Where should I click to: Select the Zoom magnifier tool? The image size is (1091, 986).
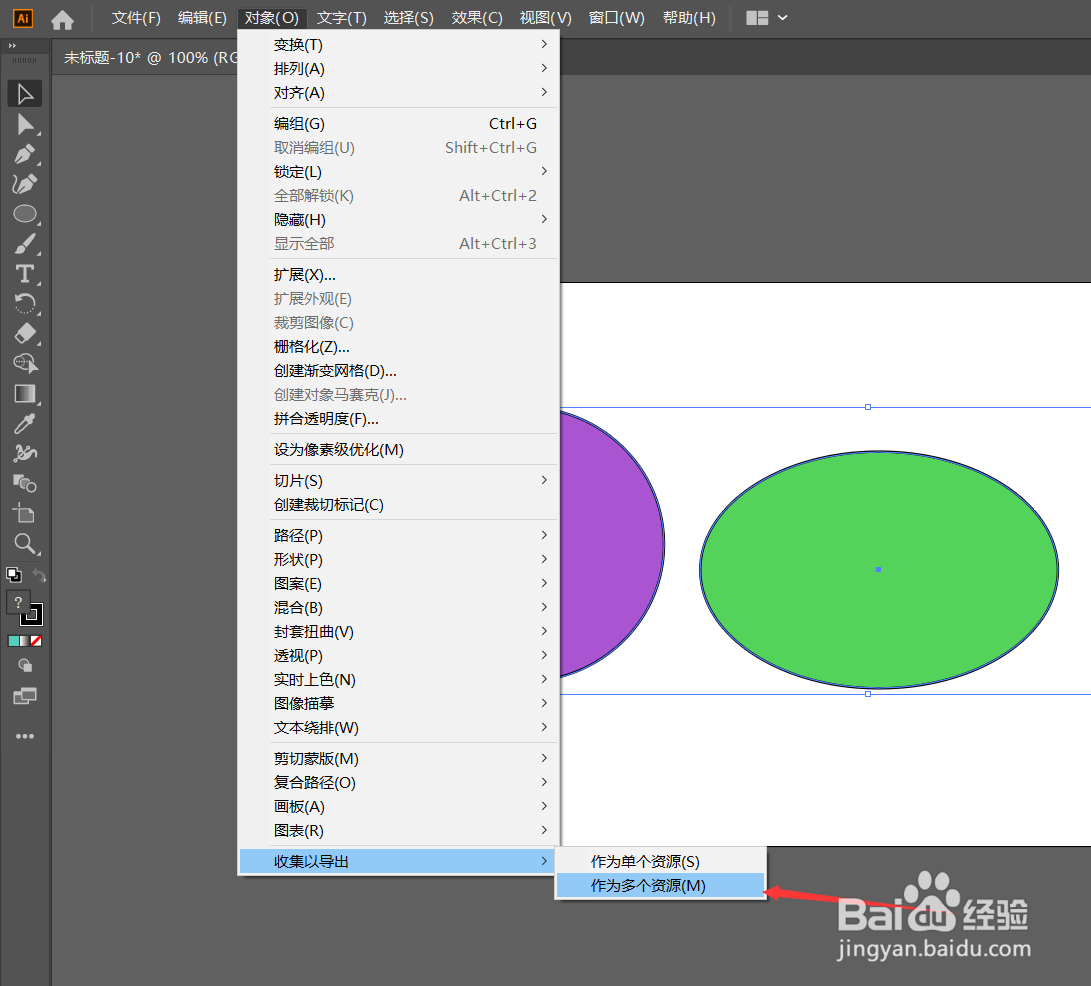pos(25,543)
